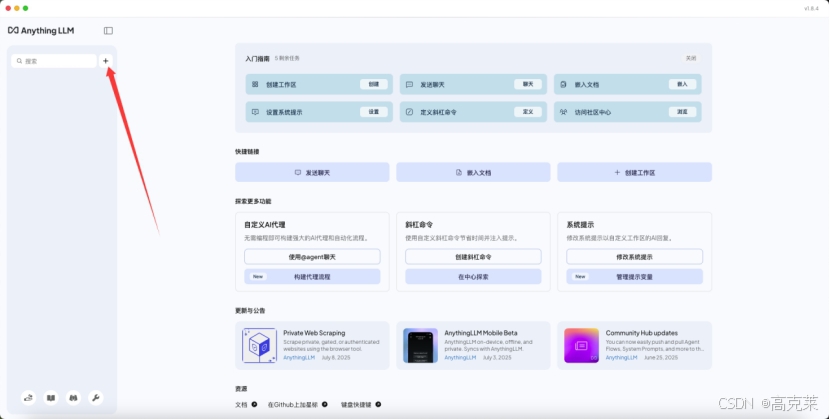
Task: Focus the sidebar 搜索 search field
Action: click(54, 61)
